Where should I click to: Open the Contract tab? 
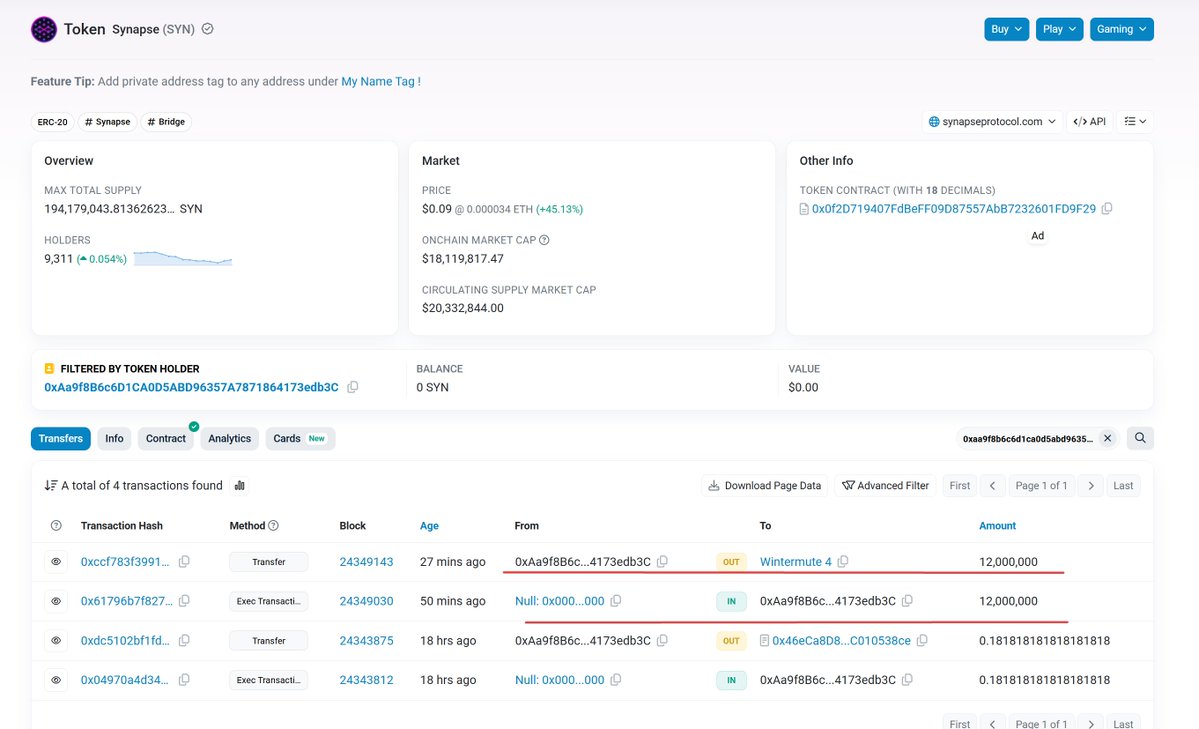[166, 439]
